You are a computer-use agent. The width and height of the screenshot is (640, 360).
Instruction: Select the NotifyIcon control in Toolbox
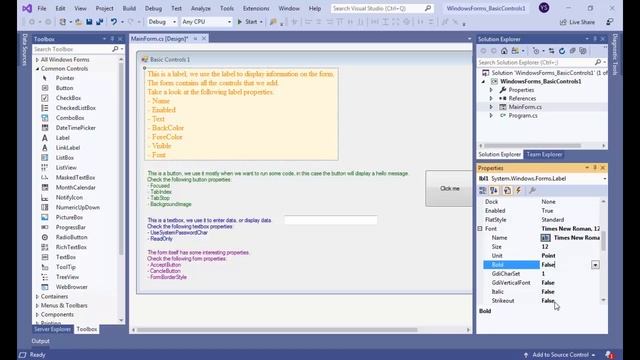click(69, 197)
